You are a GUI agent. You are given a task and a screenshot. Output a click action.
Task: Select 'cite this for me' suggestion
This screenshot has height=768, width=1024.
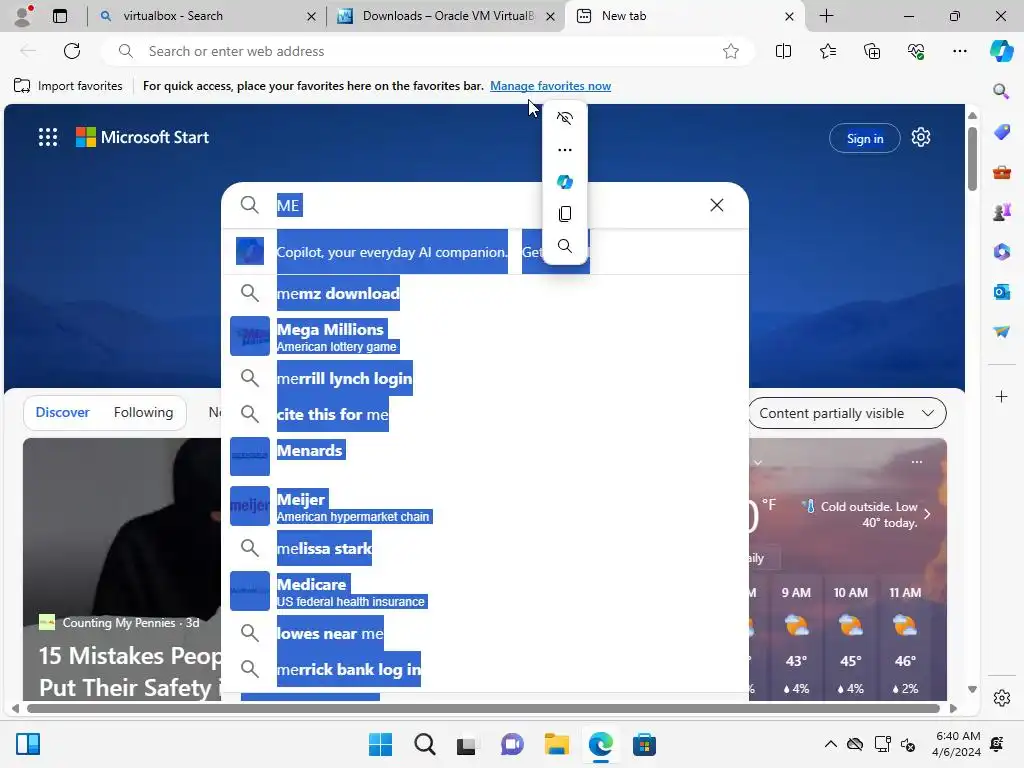(485, 414)
